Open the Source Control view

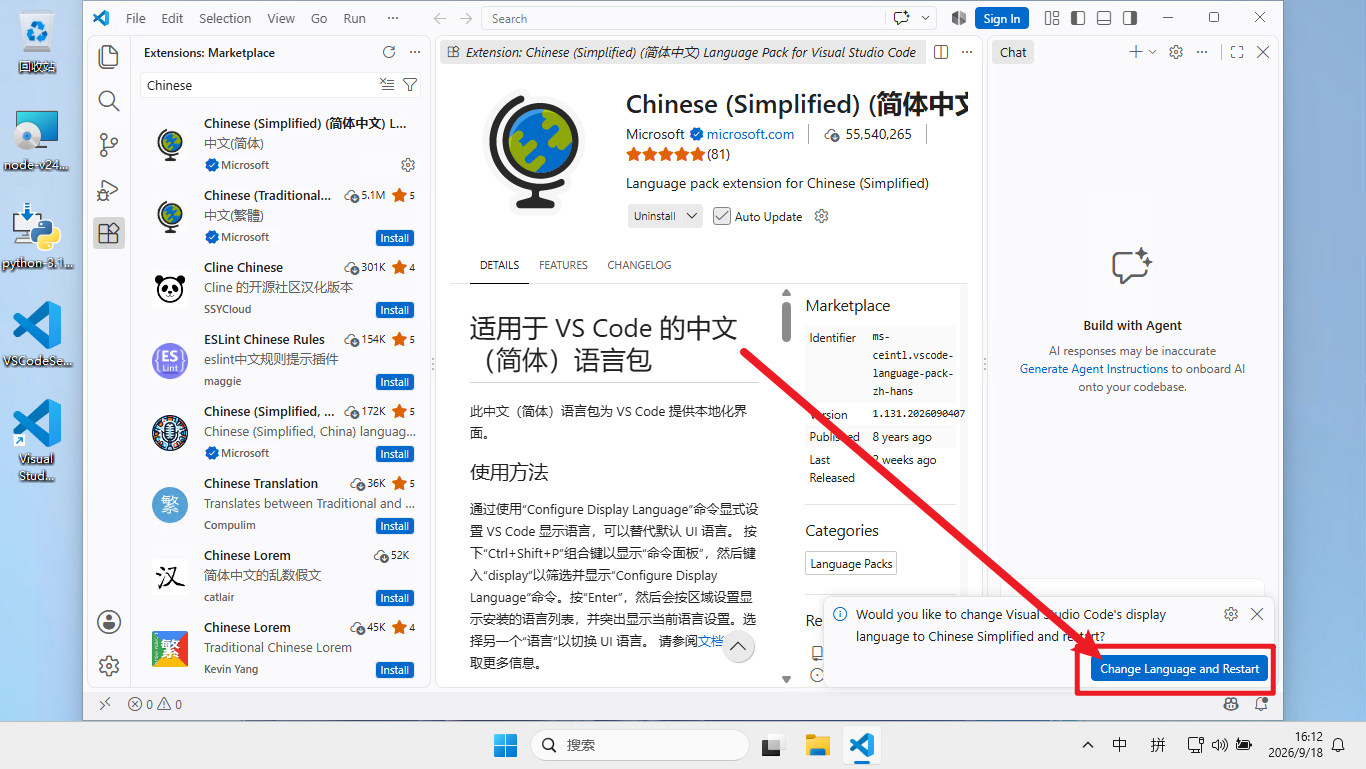(x=109, y=145)
